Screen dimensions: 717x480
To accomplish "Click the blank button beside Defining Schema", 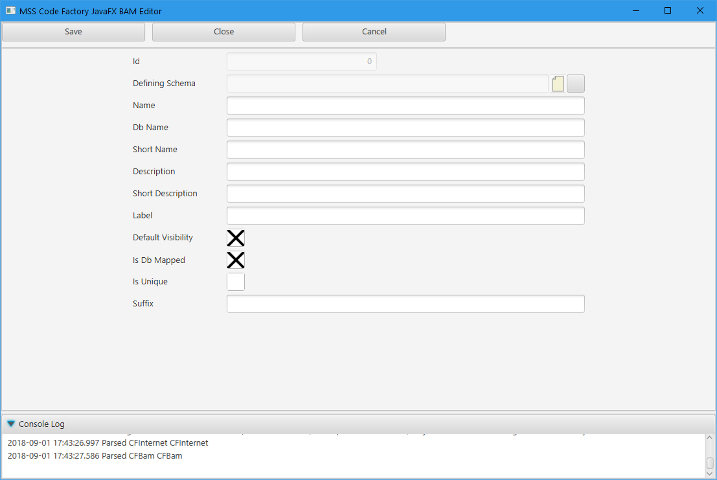I will point(576,84).
